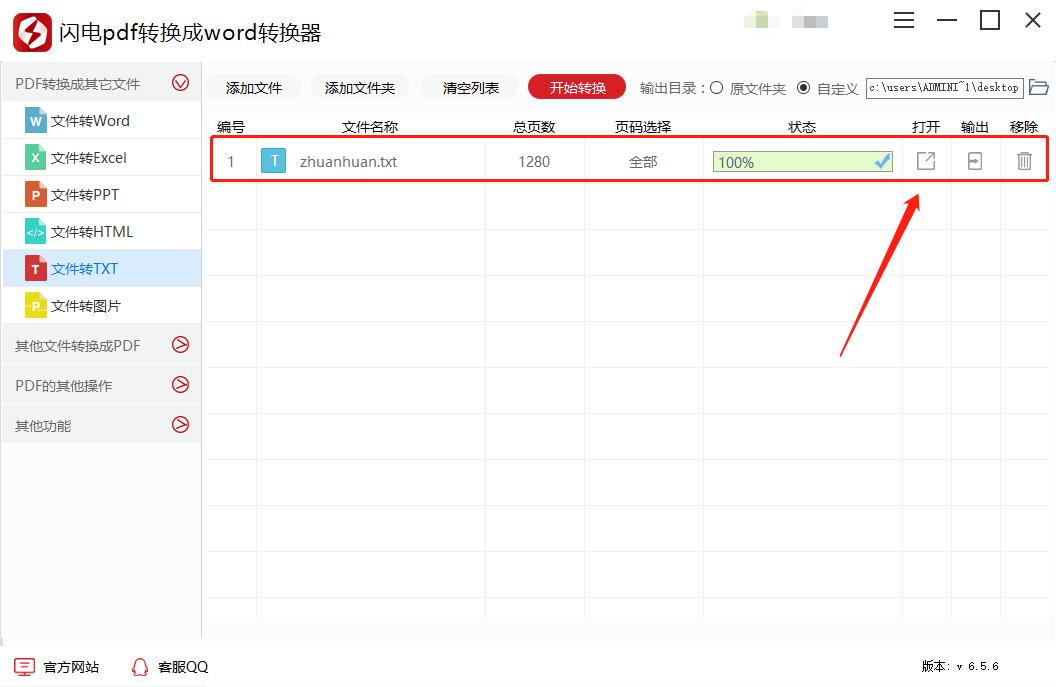Click the output path input field
The height and width of the screenshot is (687, 1056).
945,87
